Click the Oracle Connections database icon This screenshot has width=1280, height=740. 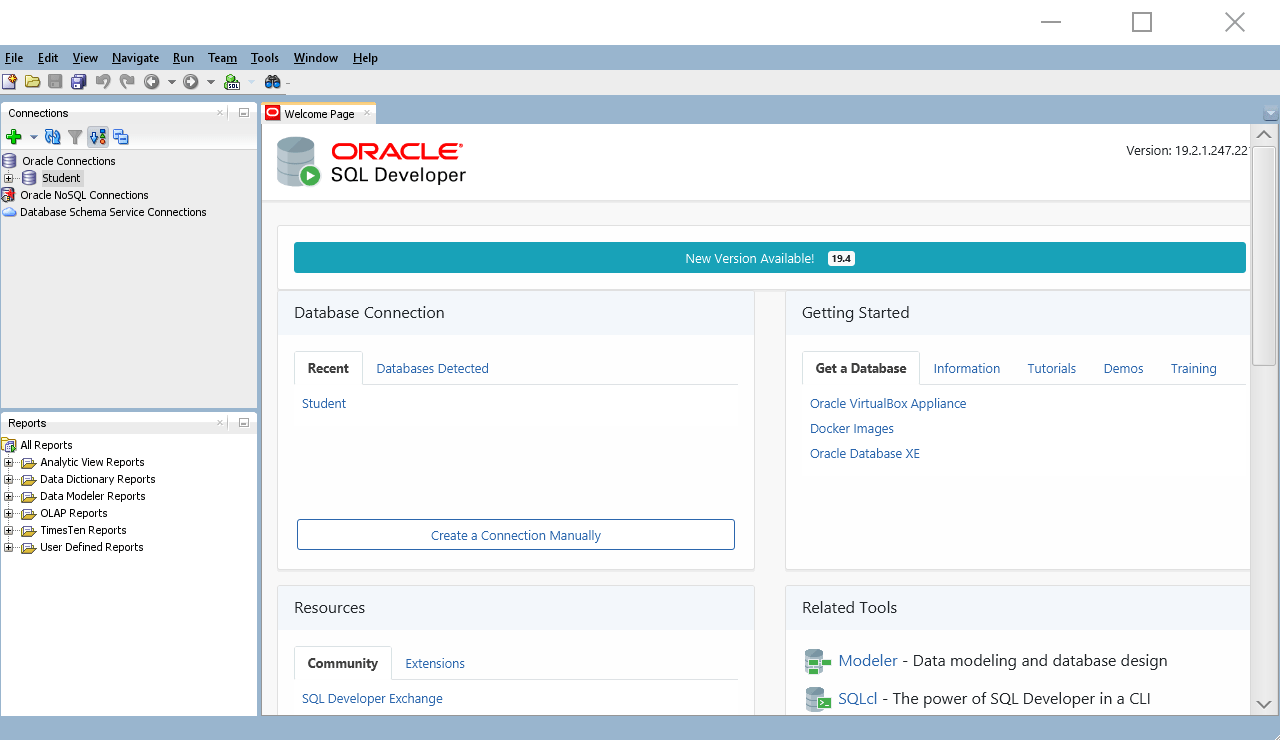10,161
